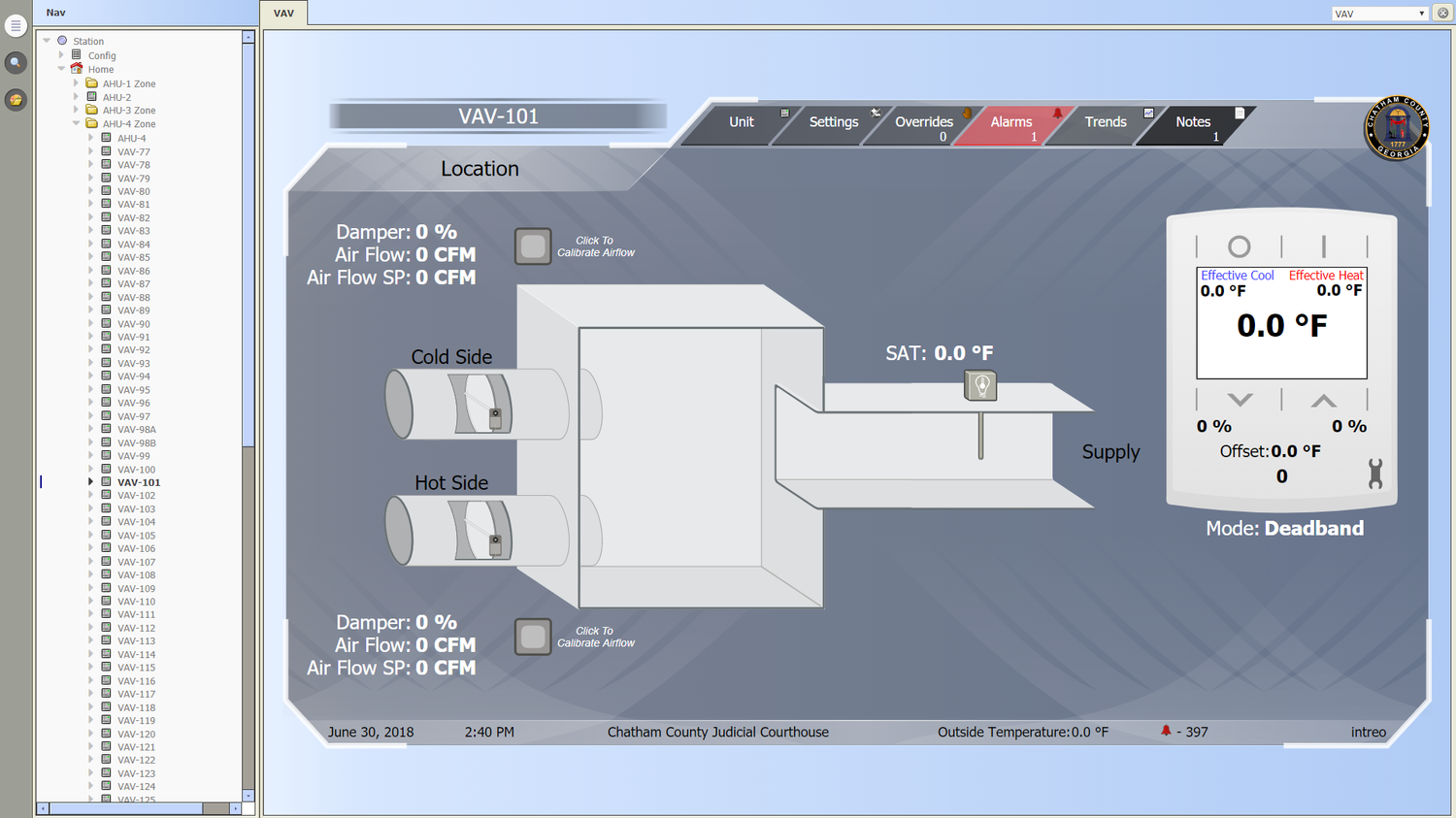Select the VAV tab at top
The height and width of the screenshot is (818, 1456).
283,13
